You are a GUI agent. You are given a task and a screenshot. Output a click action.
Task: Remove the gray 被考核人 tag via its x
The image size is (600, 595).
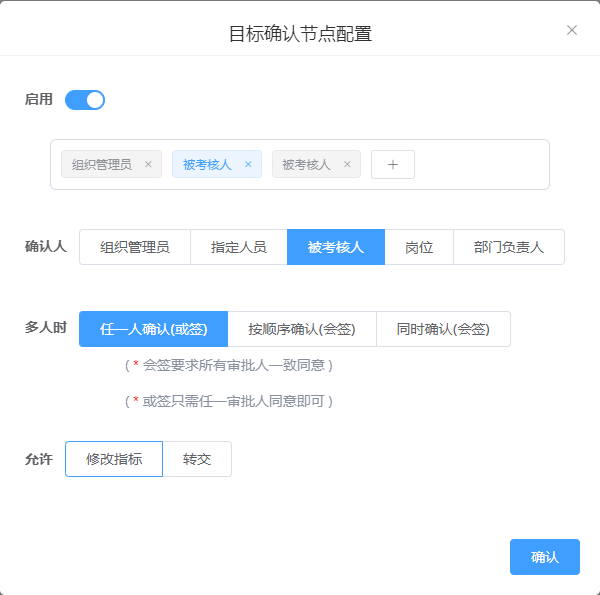coord(347,165)
